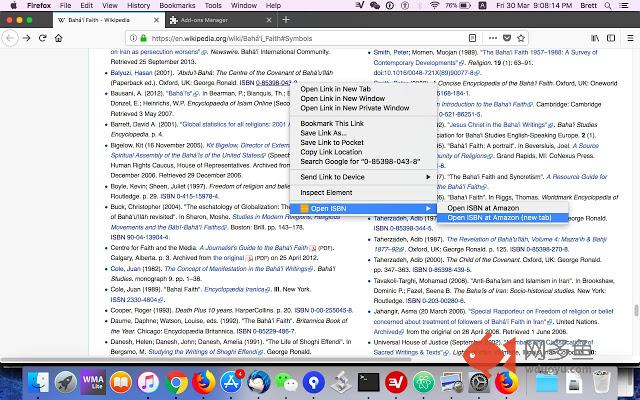Open the Firefox hamburger menu
Image resolution: width=640 pixels, height=400 pixels.
(630, 38)
